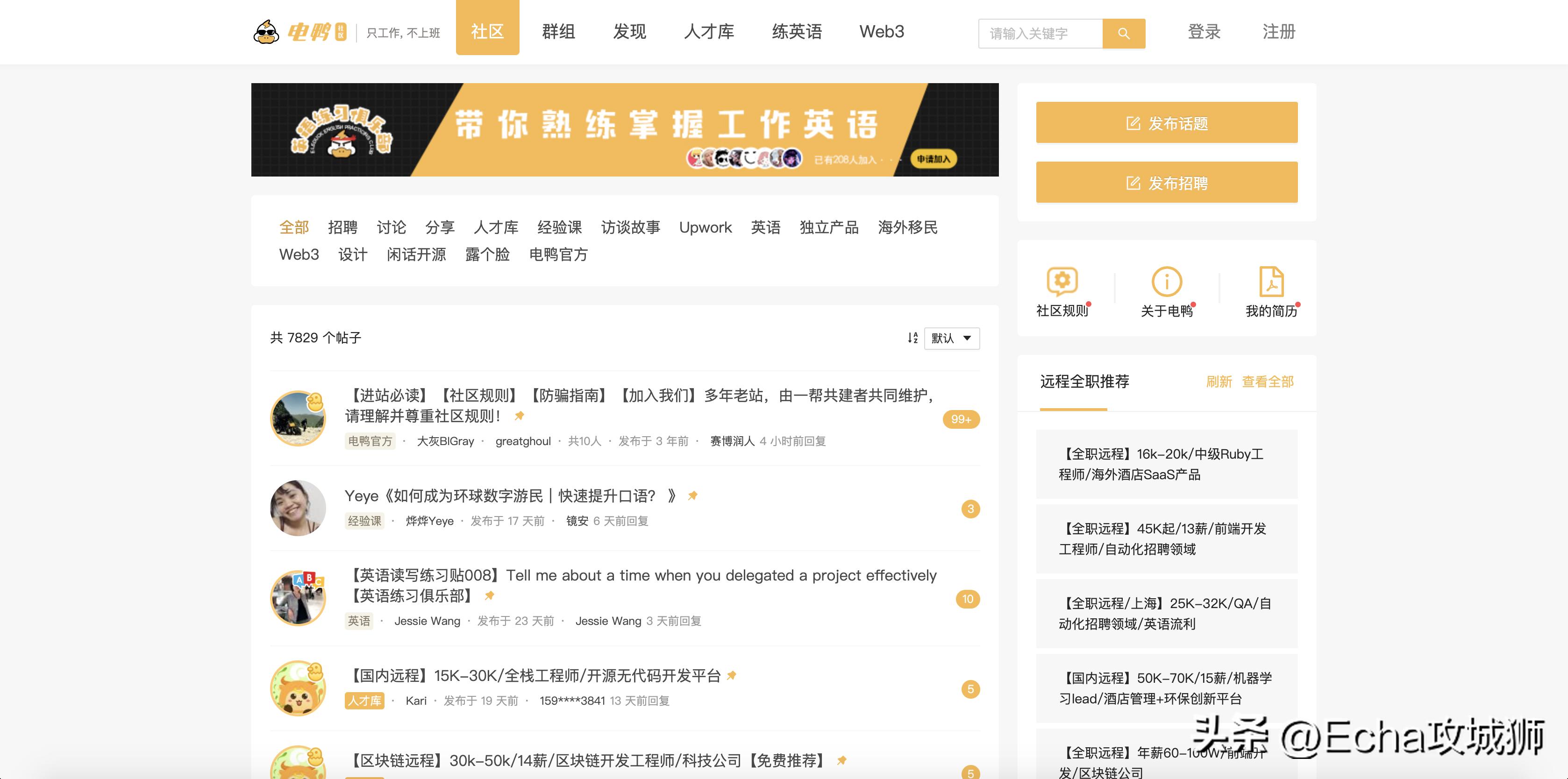Click the search magnifier icon
The image size is (1568, 779).
click(1124, 34)
